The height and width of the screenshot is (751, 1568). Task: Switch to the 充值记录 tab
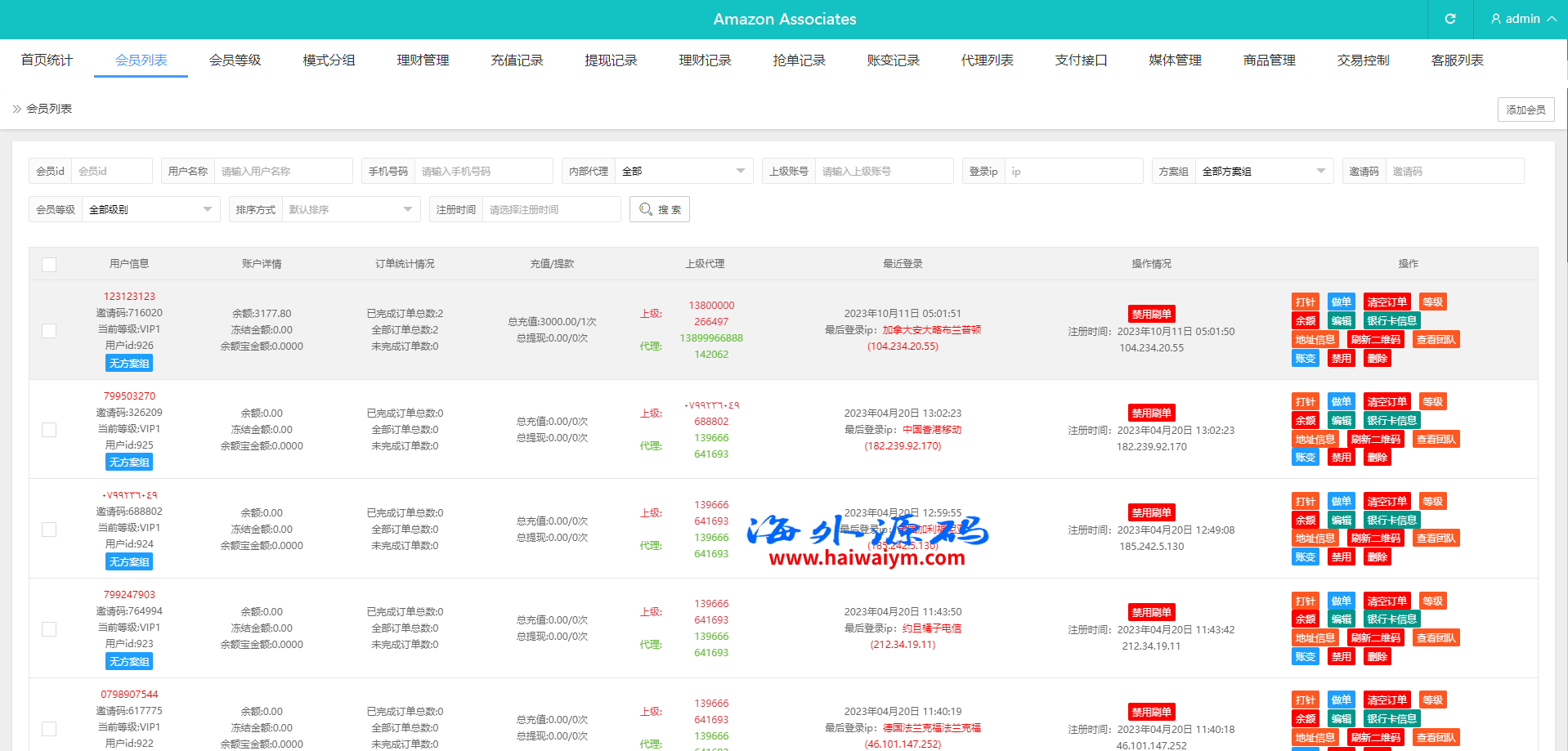coord(517,60)
